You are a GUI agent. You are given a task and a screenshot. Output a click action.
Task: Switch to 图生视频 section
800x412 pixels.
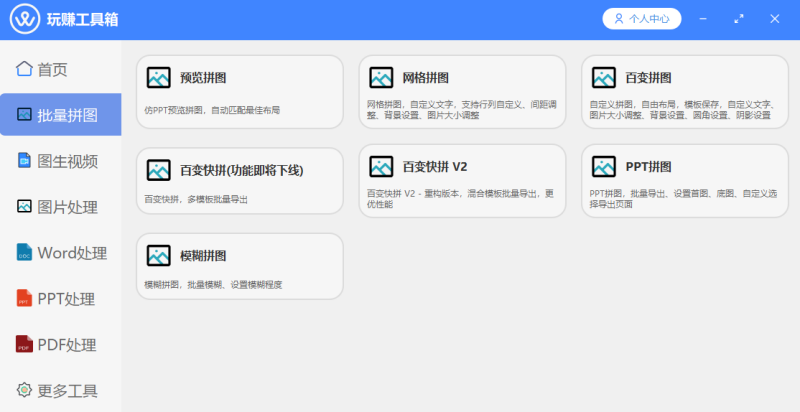click(61, 161)
